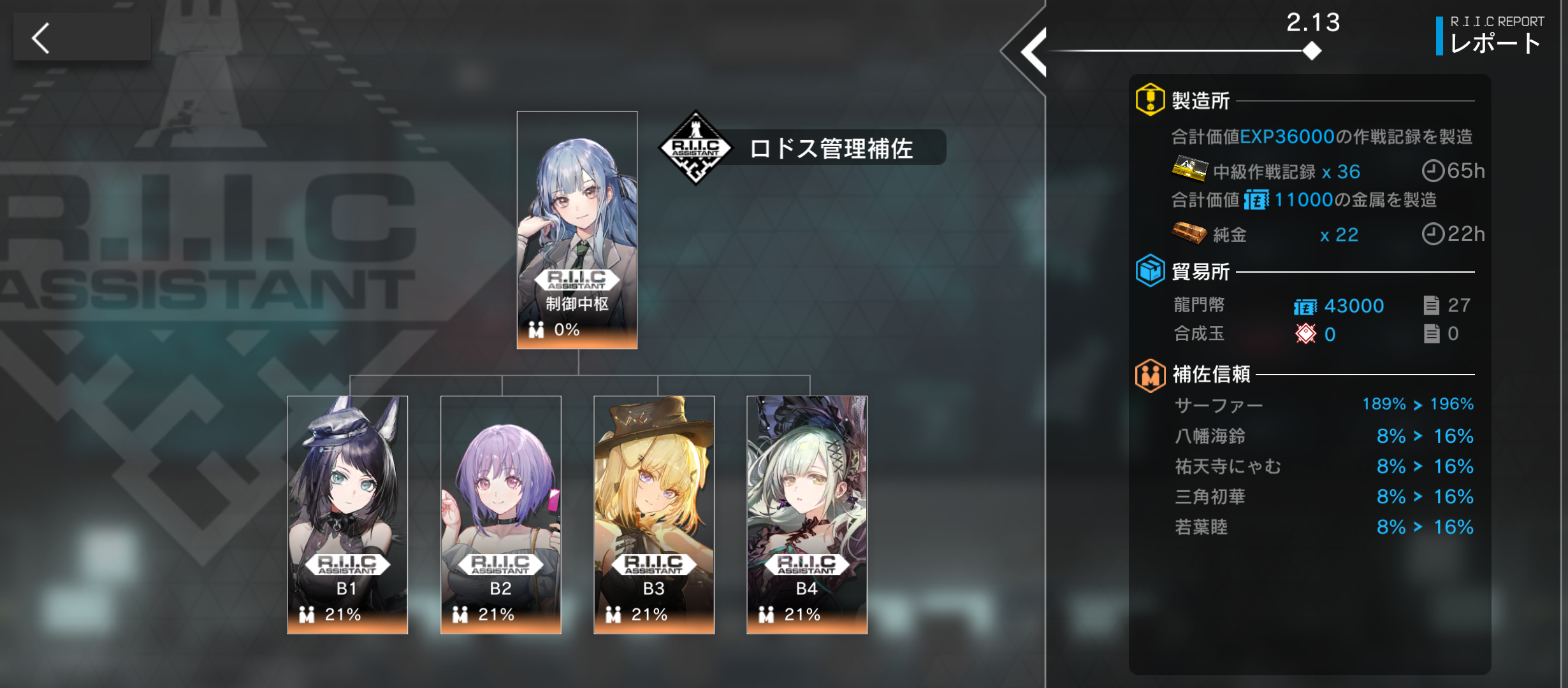The height and width of the screenshot is (688, 1568).
Task: Choose the B2 assistant card
Action: (x=501, y=515)
